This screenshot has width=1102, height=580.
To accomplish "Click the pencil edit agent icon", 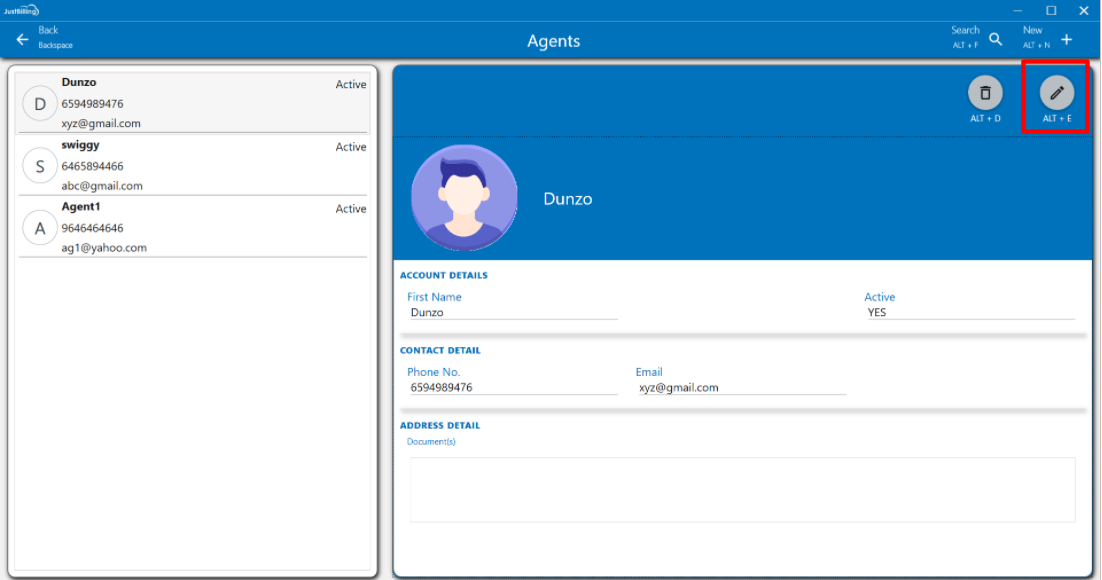I will [1056, 93].
